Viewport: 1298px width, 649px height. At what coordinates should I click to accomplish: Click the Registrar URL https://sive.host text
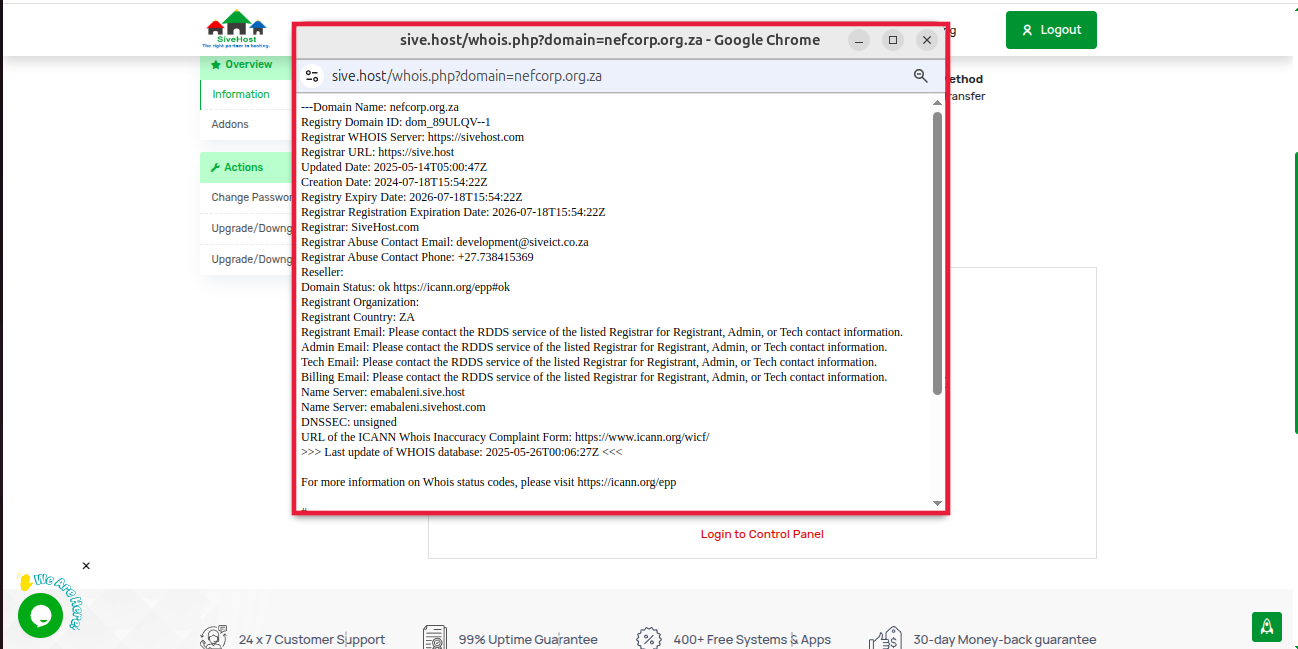point(378,152)
